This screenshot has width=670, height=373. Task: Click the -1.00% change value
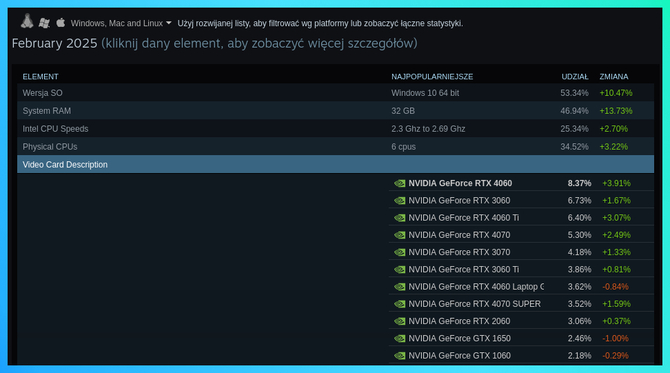[x=615, y=338]
